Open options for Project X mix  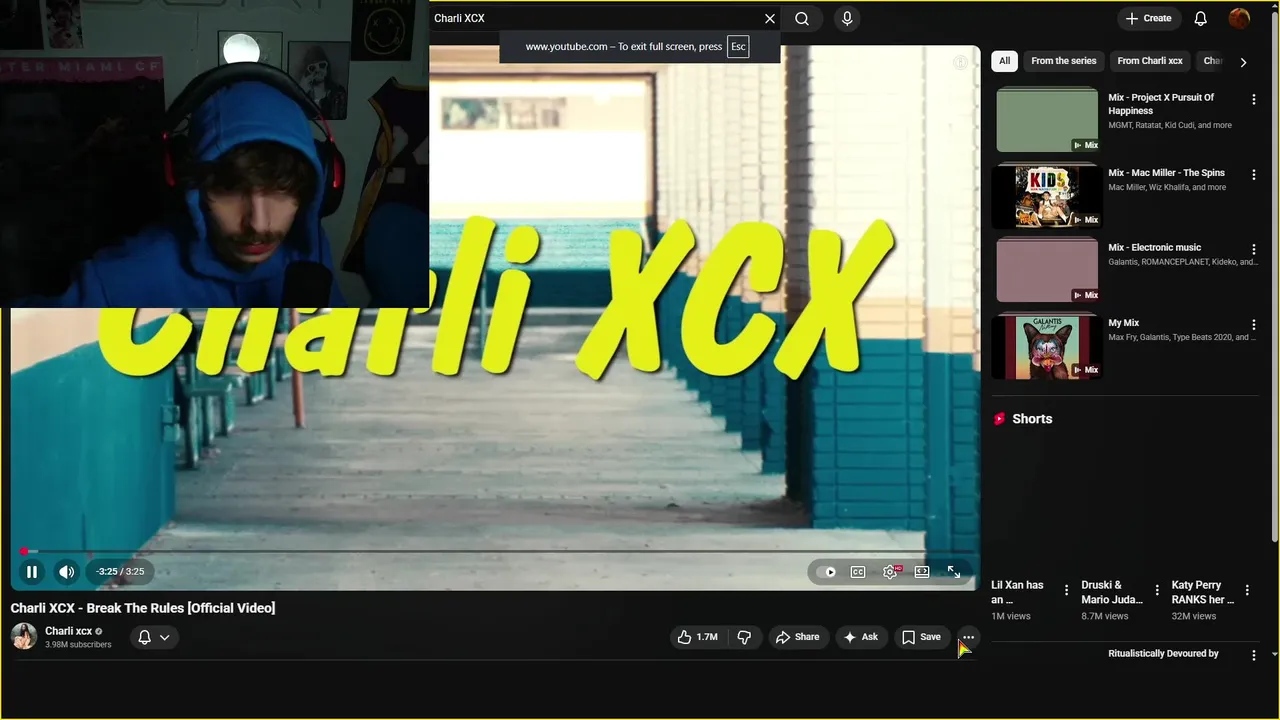1253,99
